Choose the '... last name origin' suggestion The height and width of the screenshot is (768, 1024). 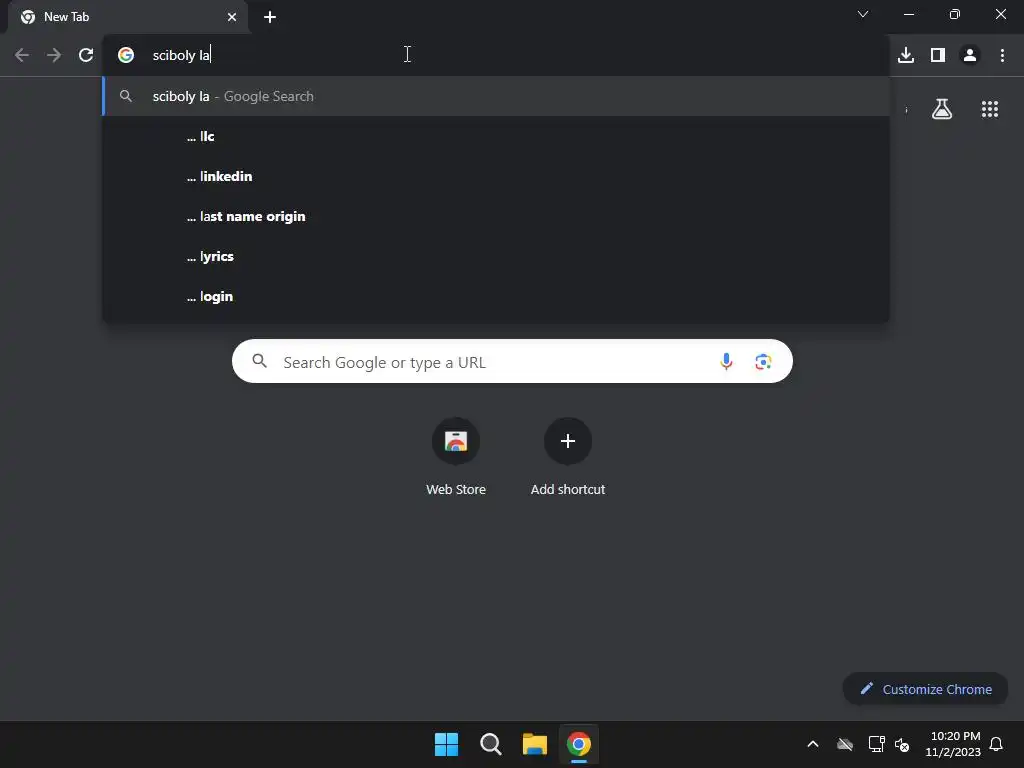coord(496,216)
